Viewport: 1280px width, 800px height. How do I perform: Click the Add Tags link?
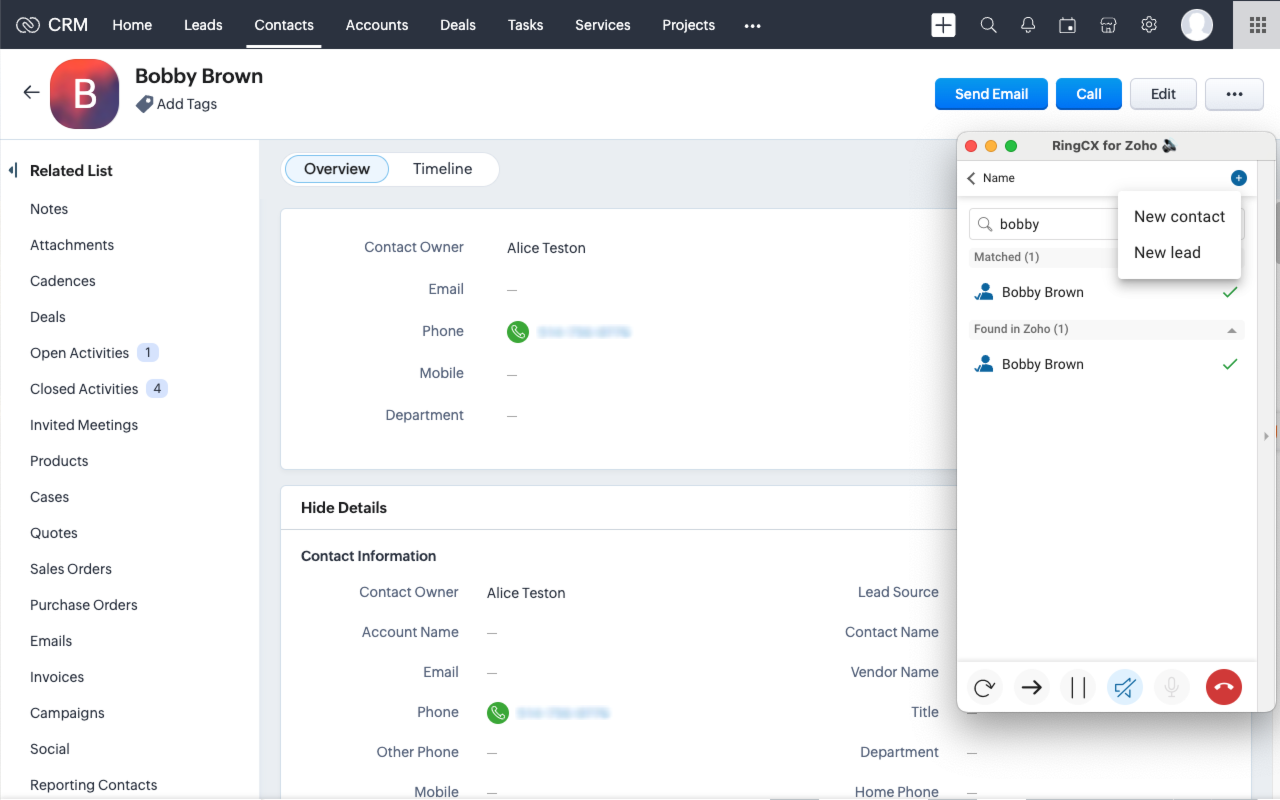coord(187,104)
